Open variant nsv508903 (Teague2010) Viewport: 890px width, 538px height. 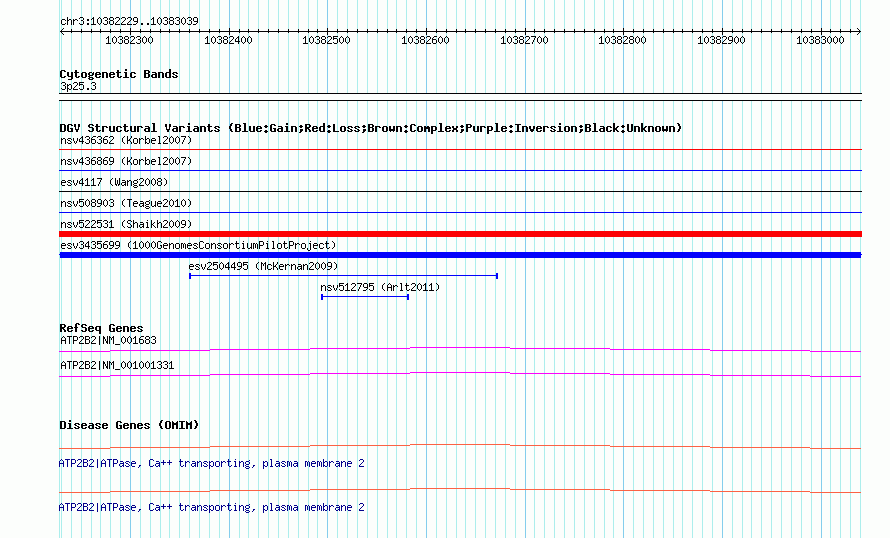click(x=126, y=203)
